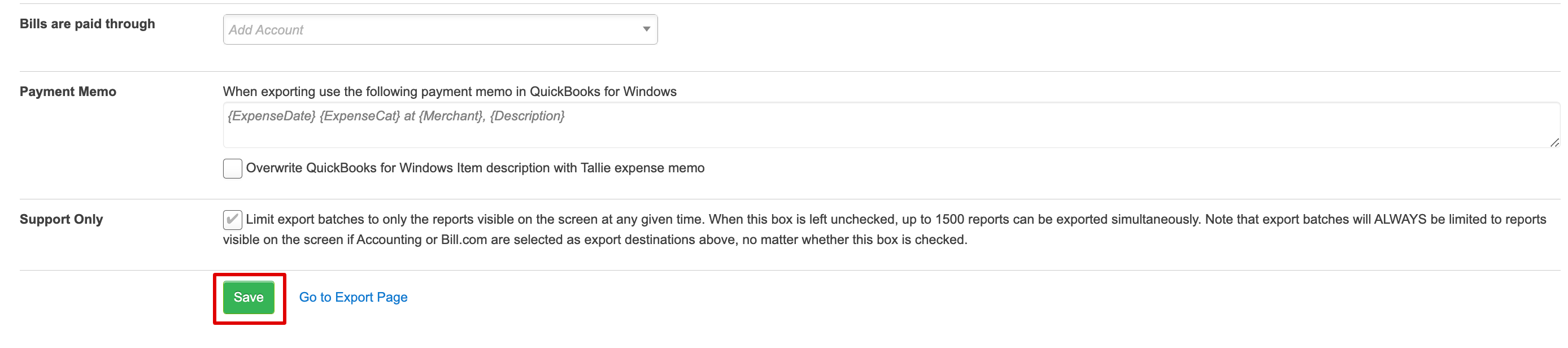Viewport: 1568px width, 348px height.
Task: Enable Overwrite QuickBooks Item description checkbox
Action: pyautogui.click(x=233, y=168)
